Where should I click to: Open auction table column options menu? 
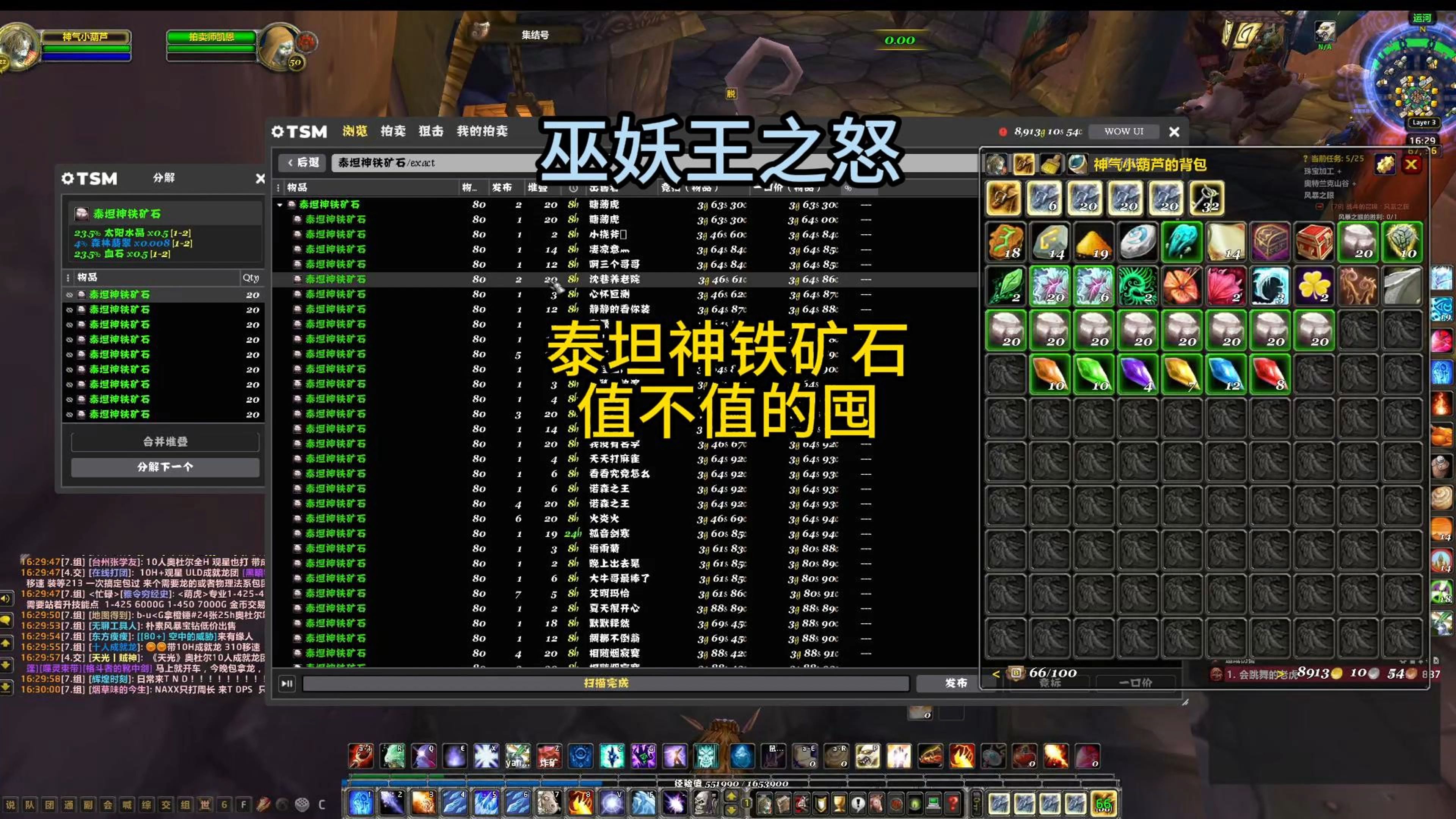(278, 187)
